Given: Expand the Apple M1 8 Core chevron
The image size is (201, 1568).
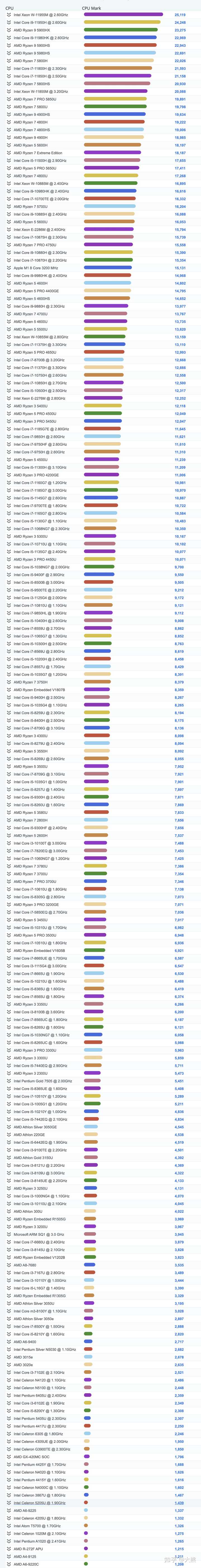Looking at the screenshot, I should 9,268.
